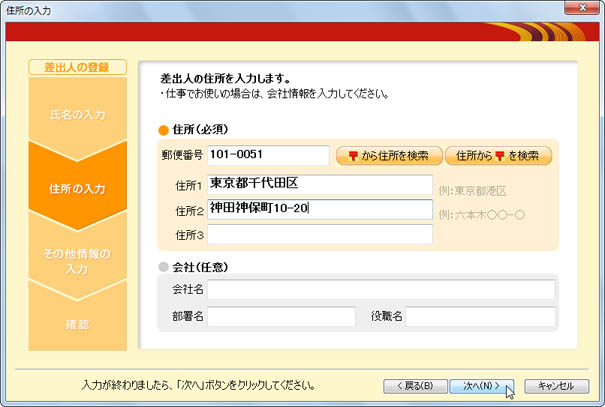The width and height of the screenshot is (605, 407).
Task: Select the 住所の入力 step in sidebar
Action: coord(77,188)
